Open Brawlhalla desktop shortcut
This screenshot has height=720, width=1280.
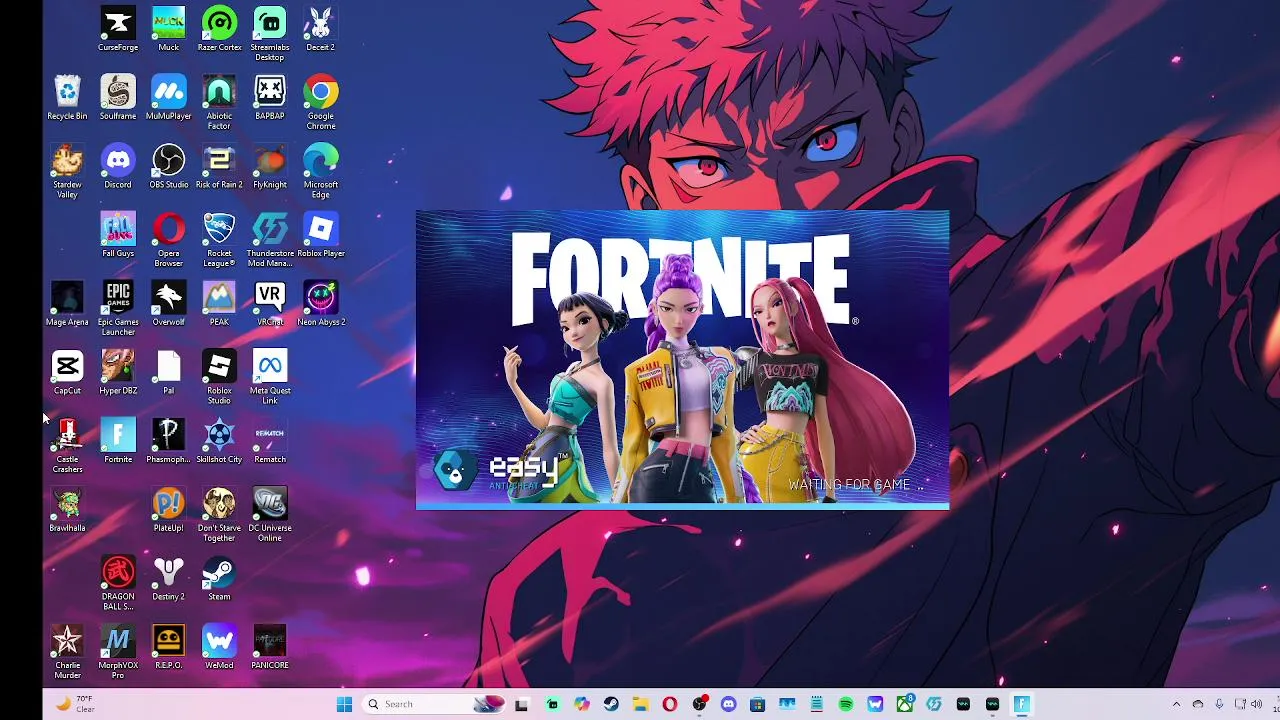pyautogui.click(x=67, y=509)
